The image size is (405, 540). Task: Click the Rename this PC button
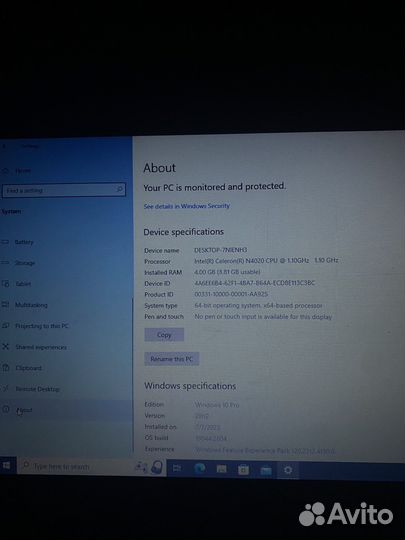tap(172, 359)
